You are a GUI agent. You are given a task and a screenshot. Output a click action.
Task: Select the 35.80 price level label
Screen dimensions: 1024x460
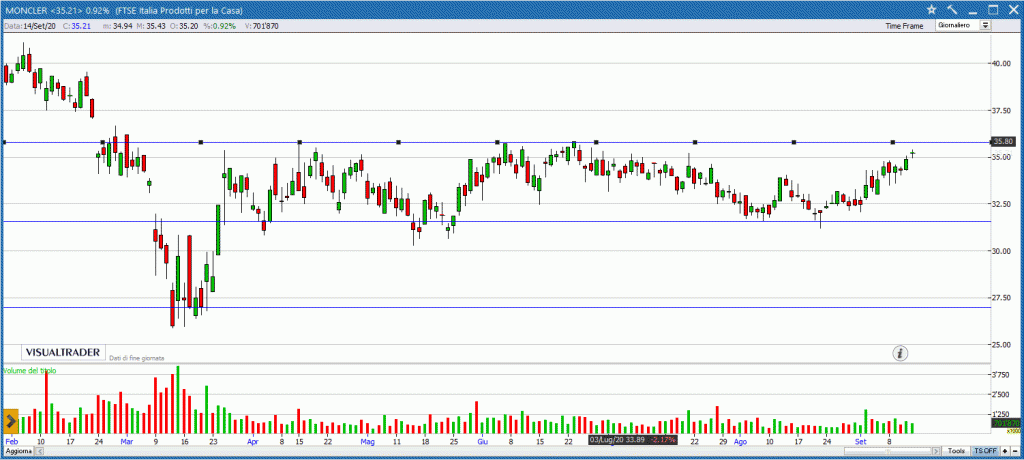point(1002,141)
